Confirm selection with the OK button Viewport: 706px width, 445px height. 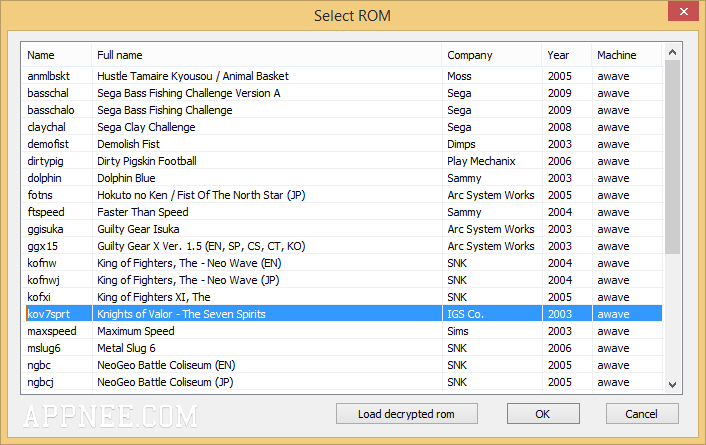coord(543,413)
